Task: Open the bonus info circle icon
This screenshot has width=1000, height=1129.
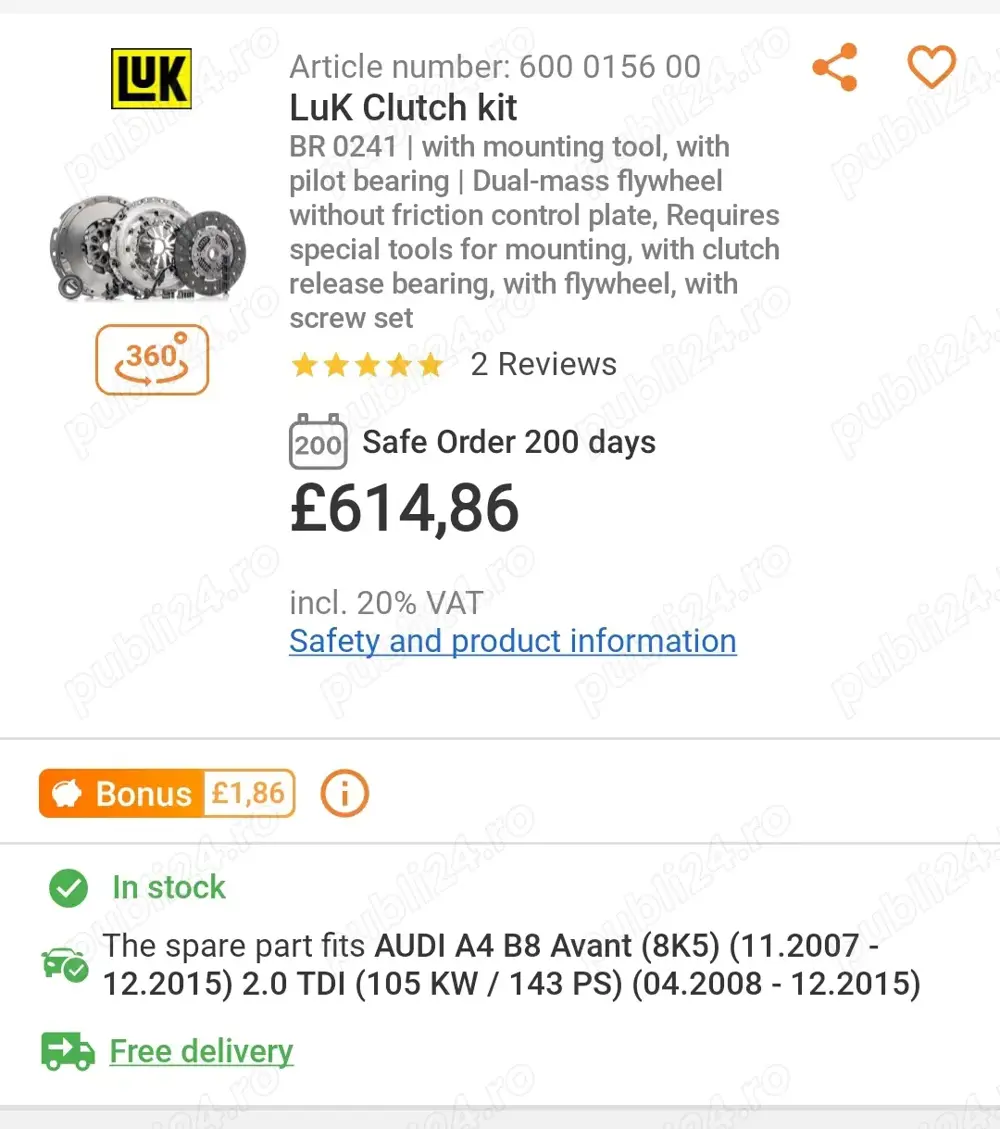Action: pos(344,794)
